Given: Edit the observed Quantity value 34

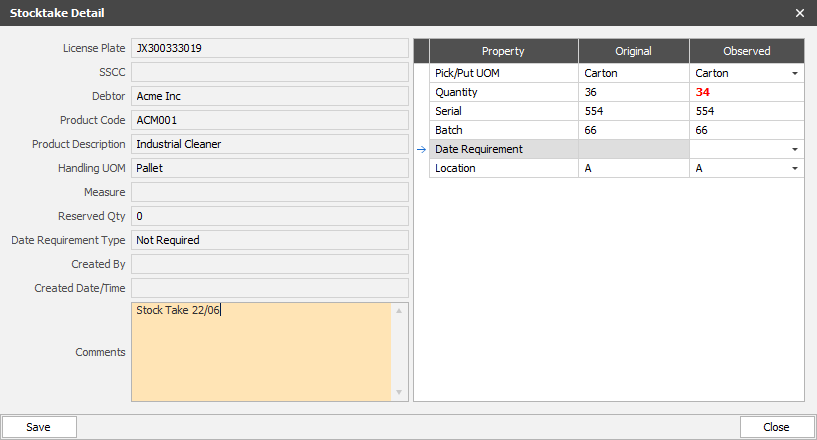Looking at the screenshot, I should [x=746, y=92].
